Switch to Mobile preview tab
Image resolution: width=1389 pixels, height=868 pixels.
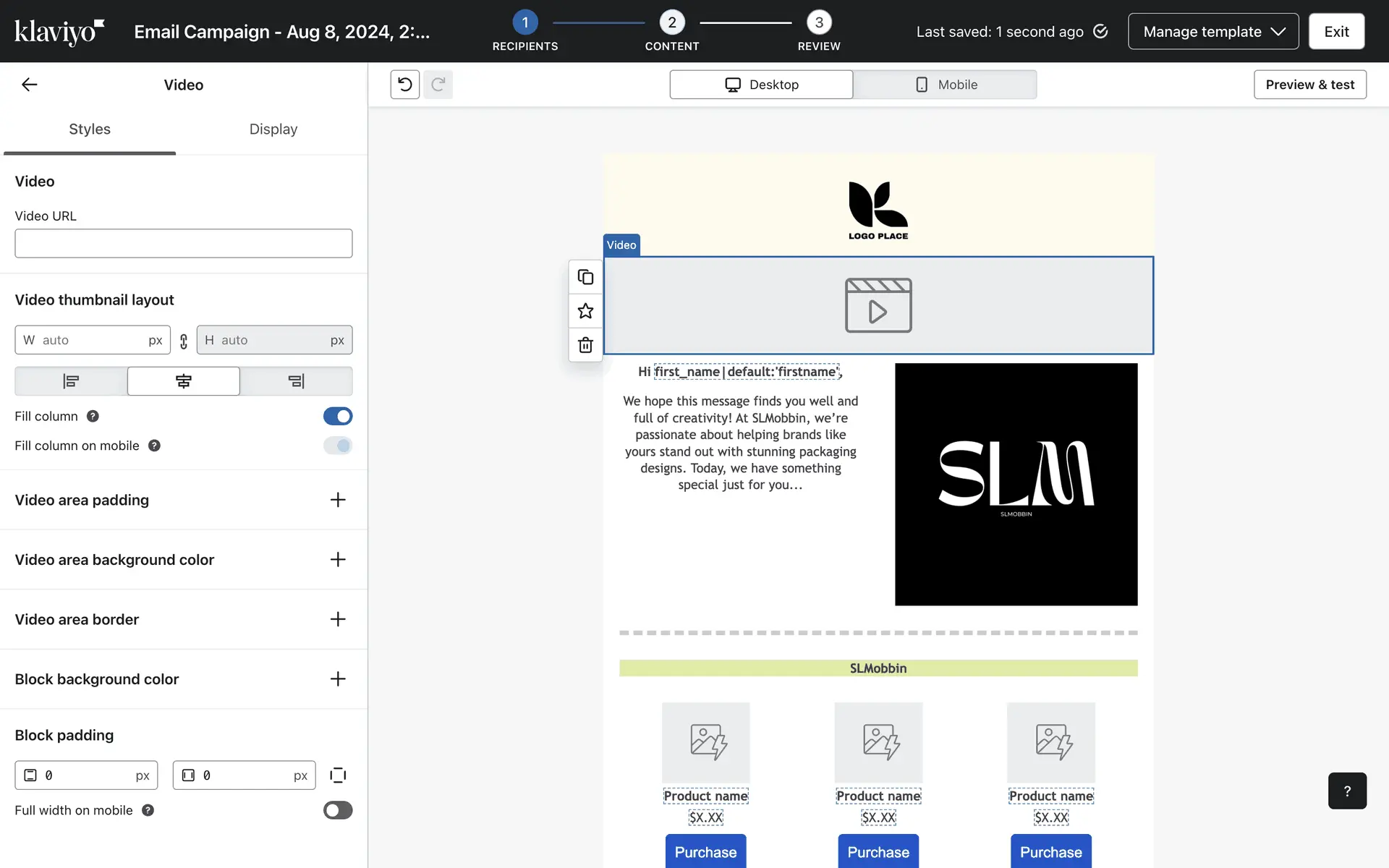[945, 85]
